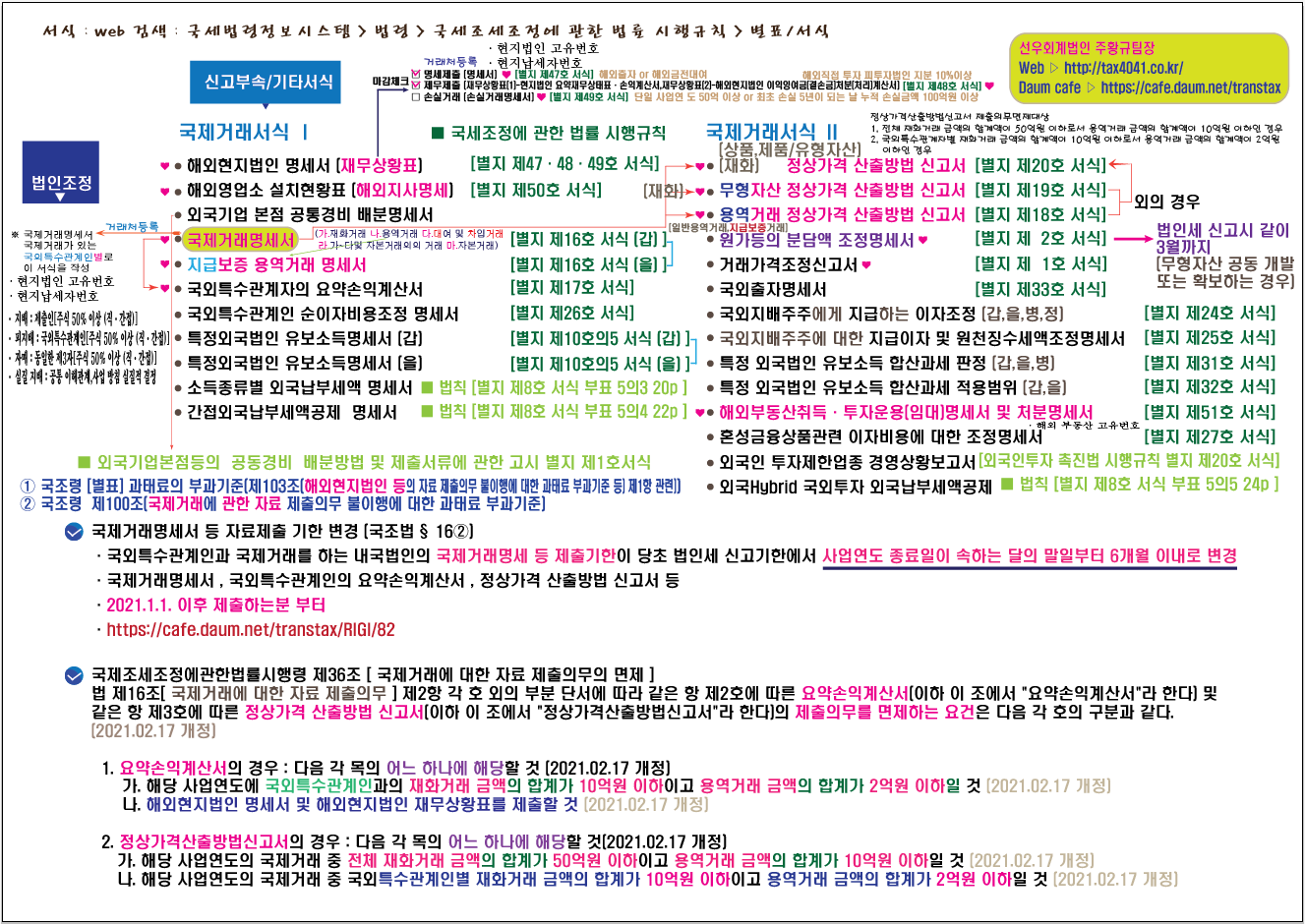1305x924 pixels.
Task: Select the 국제거래서식 Ⅰ heading
Action: pyautogui.click(x=244, y=132)
